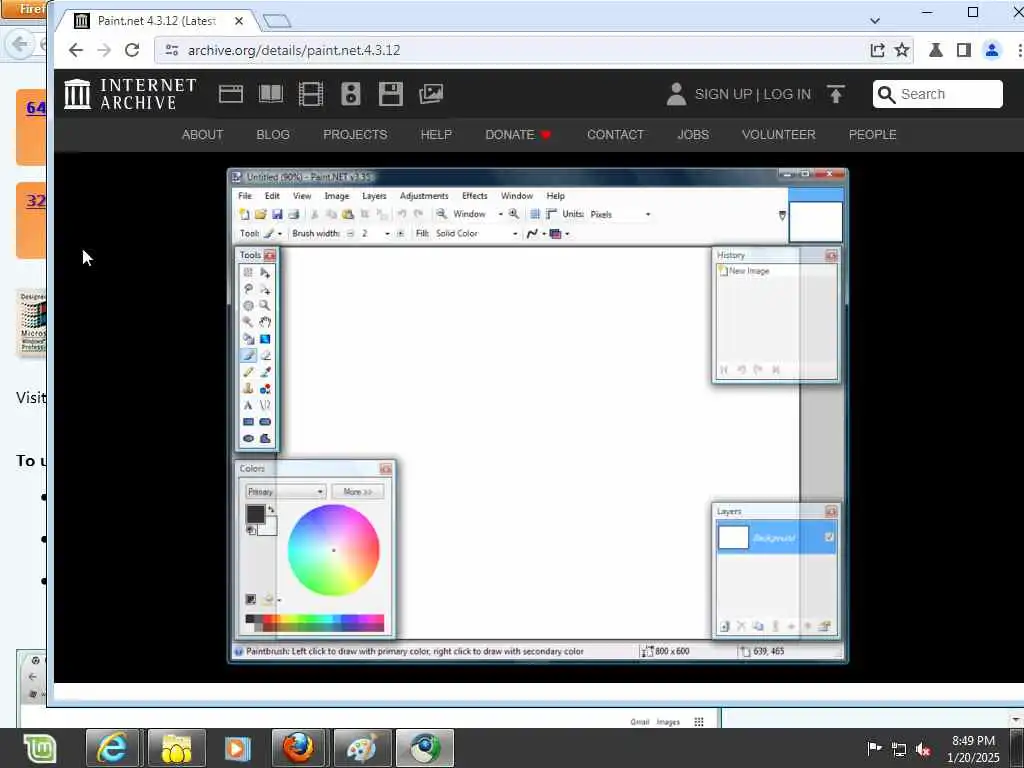View site information icon beside the URL
The image size is (1024, 768).
point(172,50)
